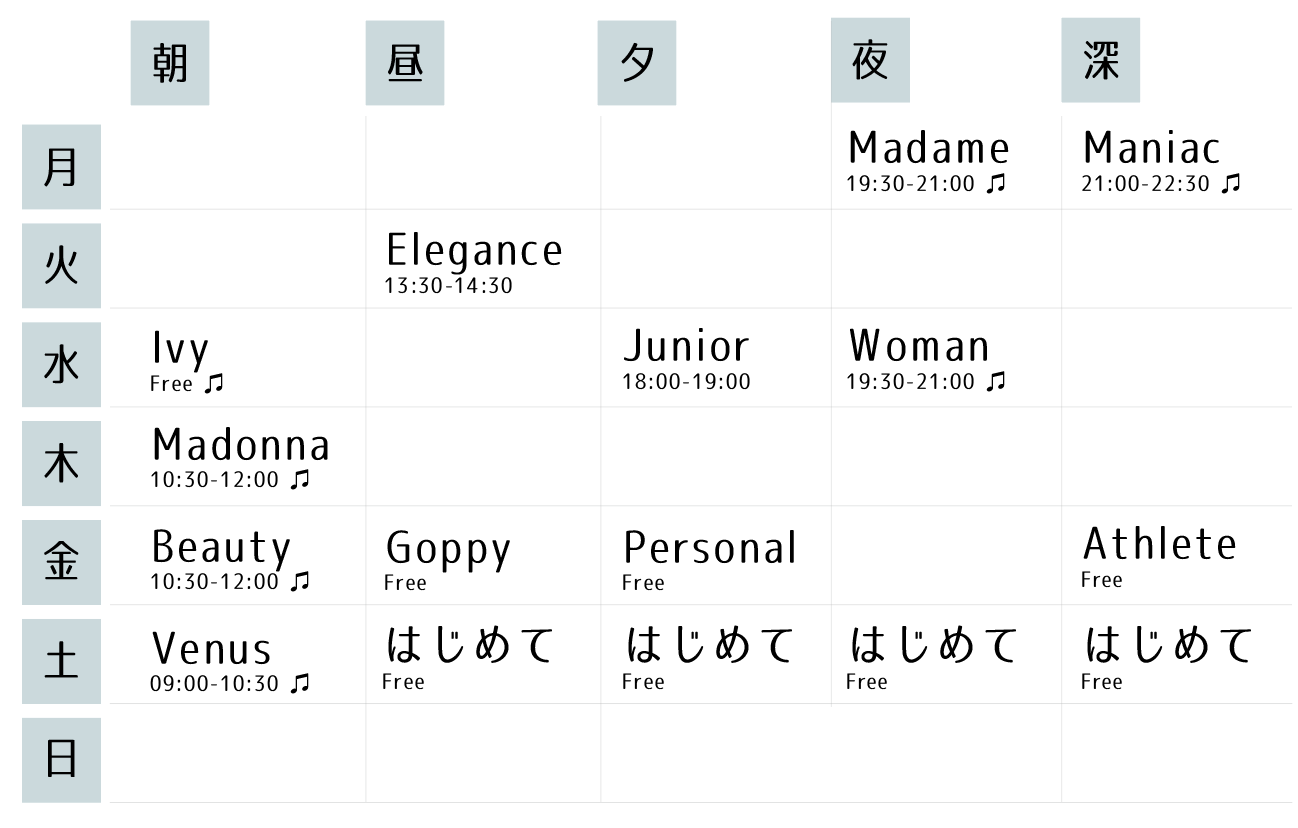
Task: Click the music note beside Beauty's 10:30-12:00
Action: coord(300,581)
